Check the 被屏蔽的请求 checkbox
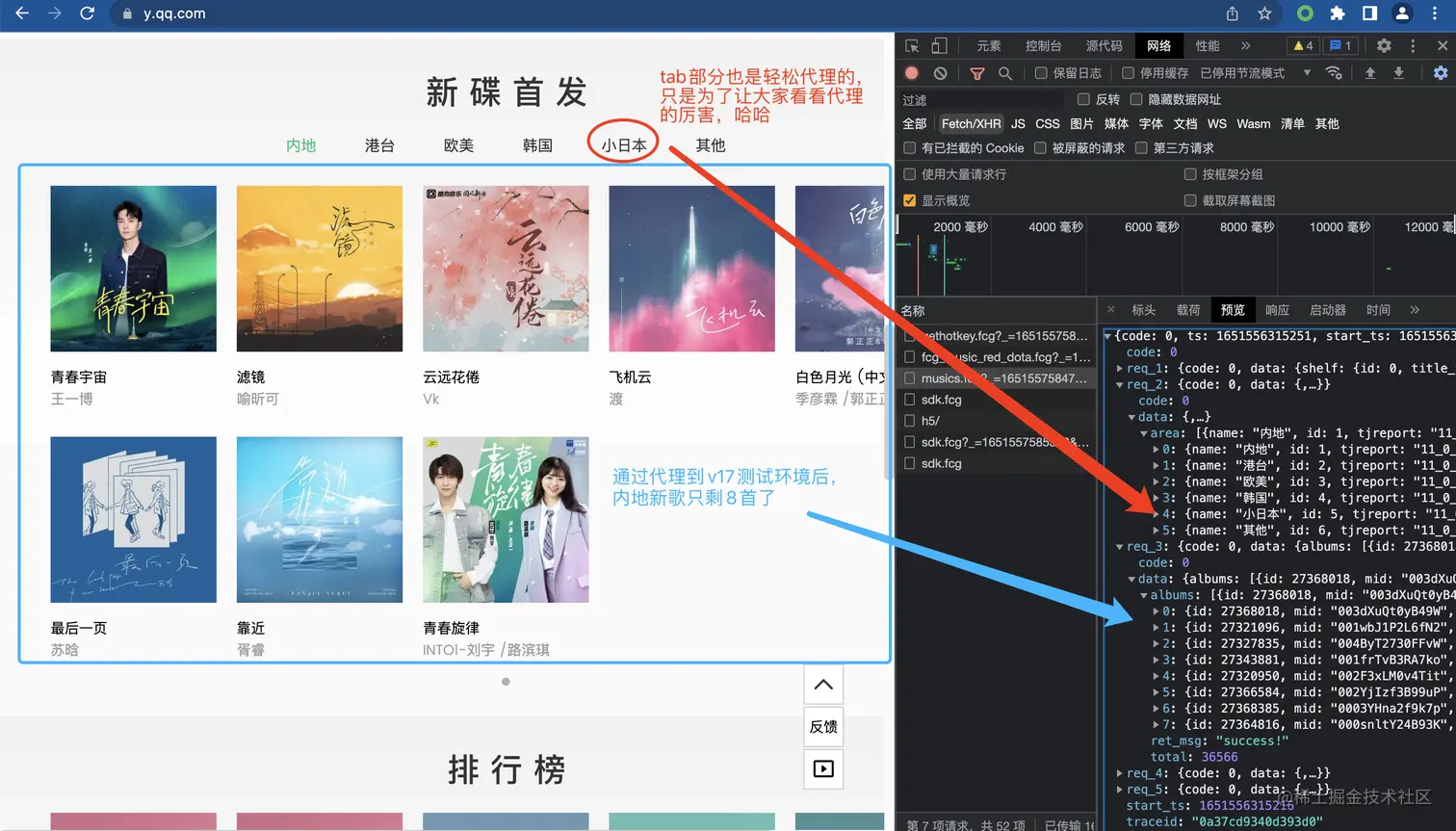This screenshot has width=1456, height=831. coord(1040,147)
